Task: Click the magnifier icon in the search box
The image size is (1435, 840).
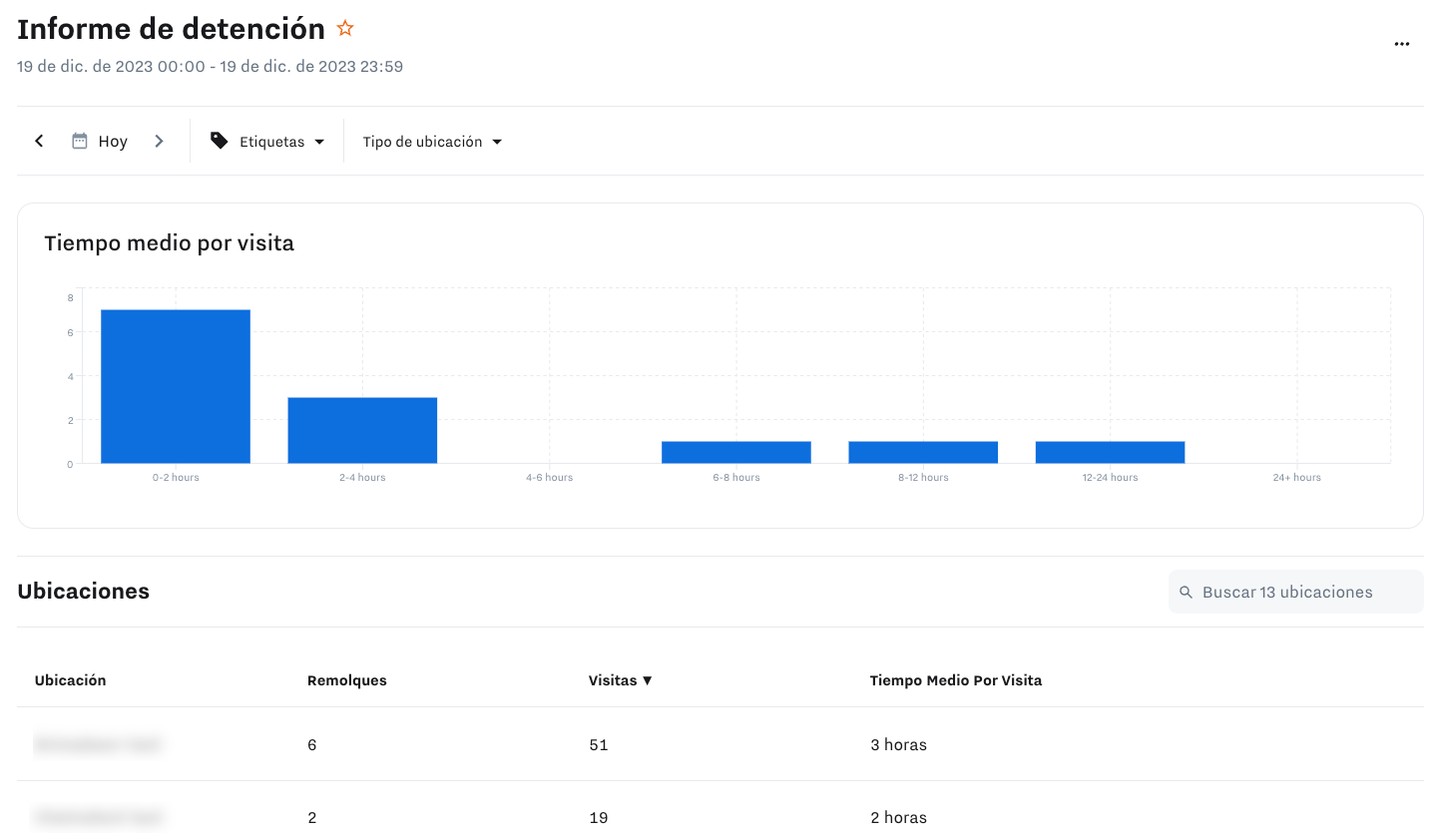Action: pos(1186,592)
